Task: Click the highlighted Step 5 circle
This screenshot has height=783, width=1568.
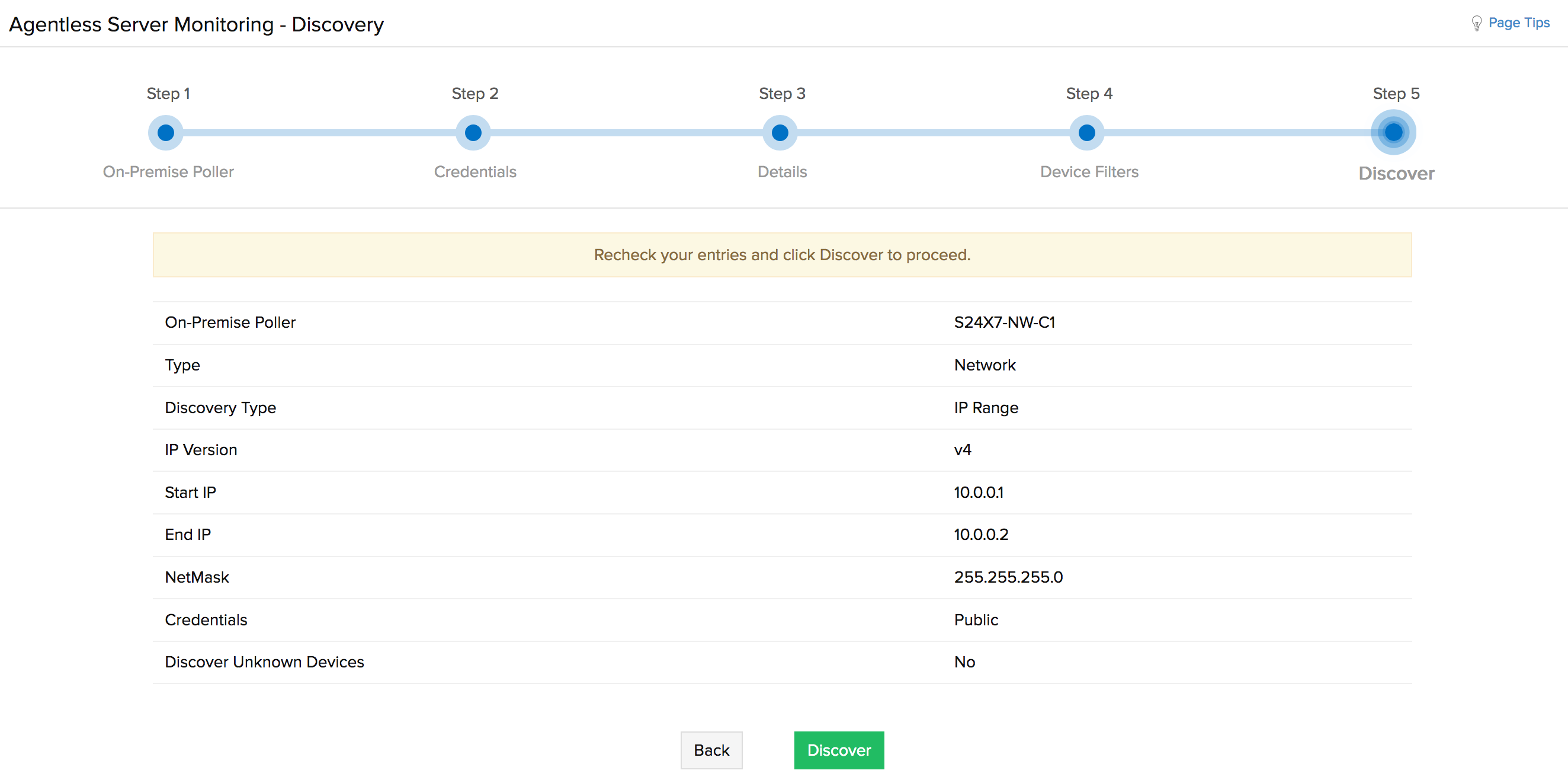Action: pyautogui.click(x=1393, y=133)
